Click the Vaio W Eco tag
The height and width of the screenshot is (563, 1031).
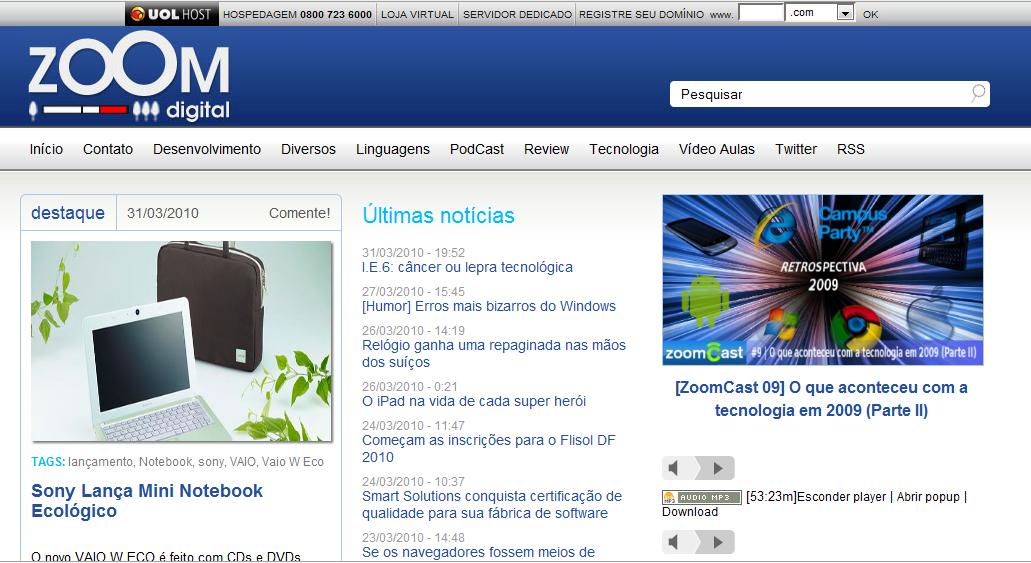293,462
